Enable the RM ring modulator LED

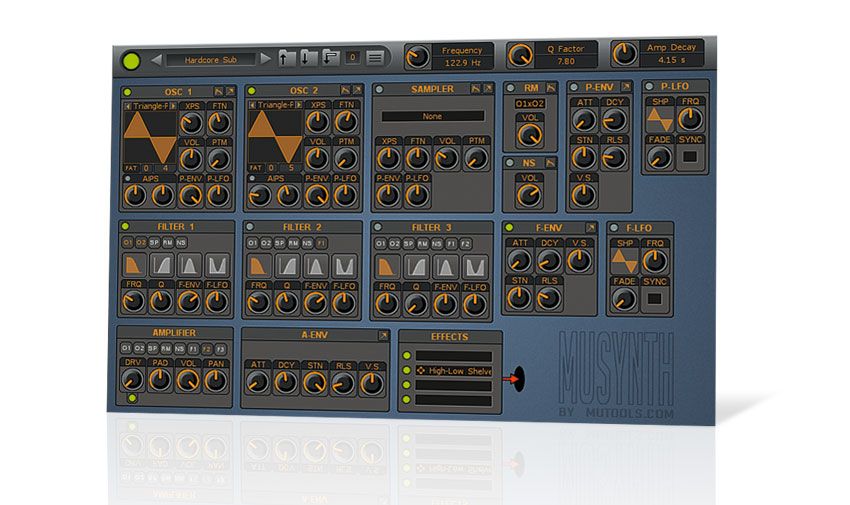coord(510,88)
